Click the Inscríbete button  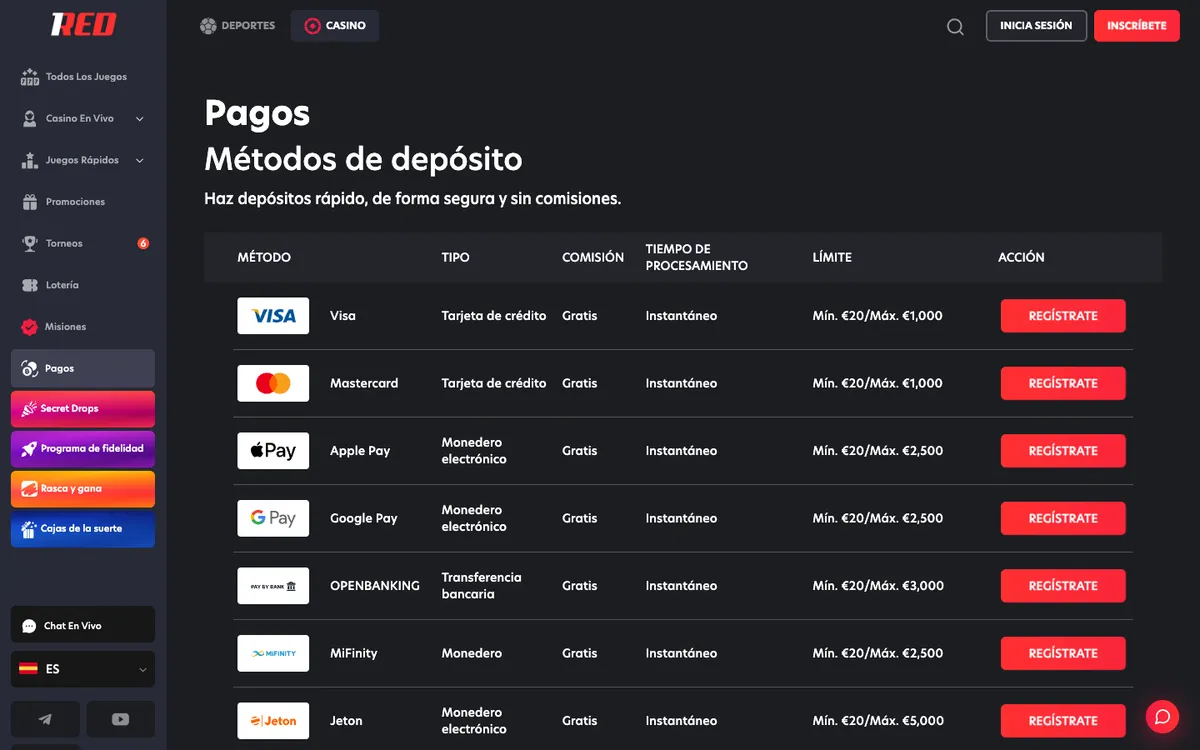(x=1137, y=26)
